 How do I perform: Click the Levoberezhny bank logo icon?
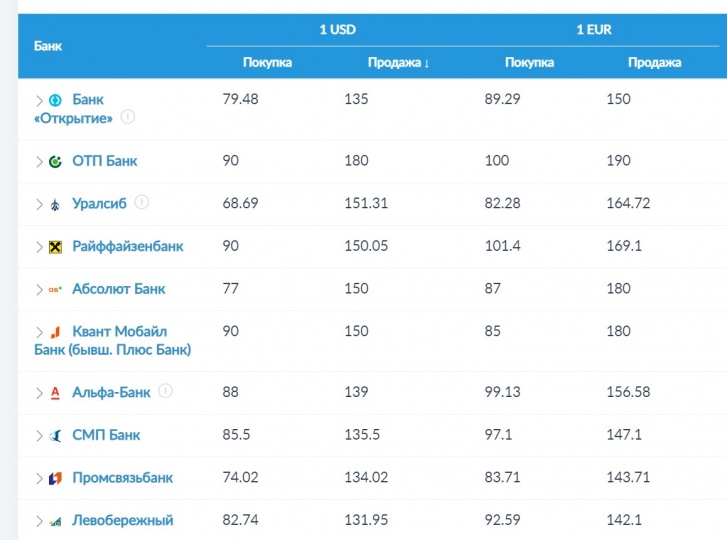pyautogui.click(x=56, y=521)
